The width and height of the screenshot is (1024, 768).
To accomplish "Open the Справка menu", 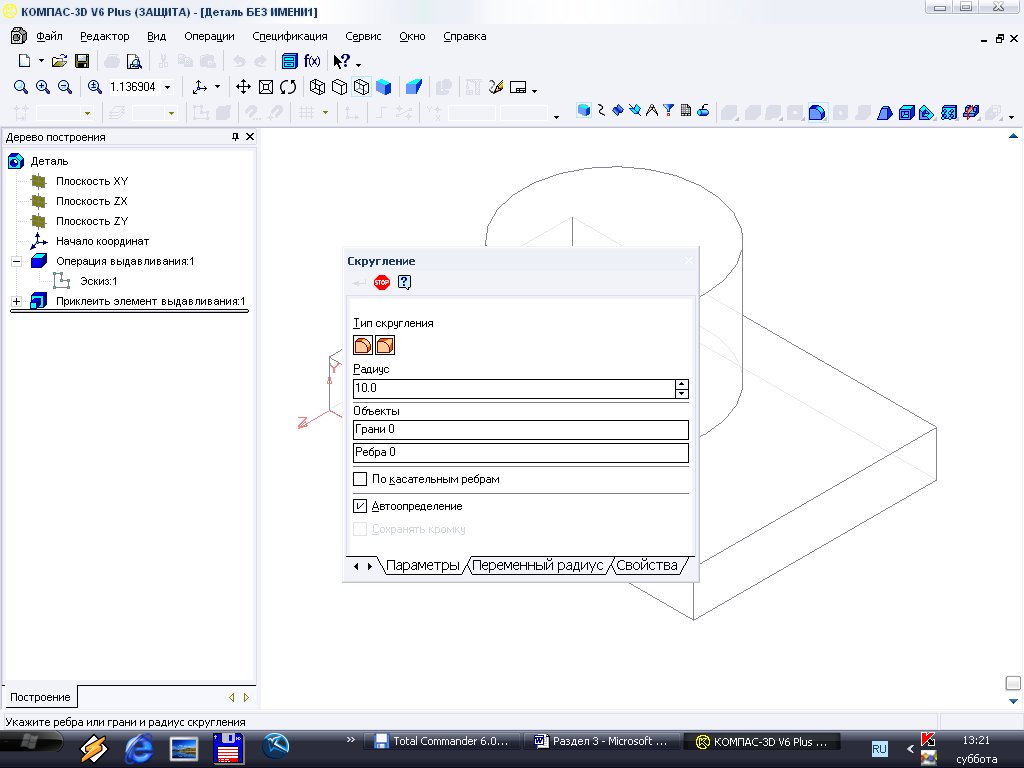I will (x=464, y=37).
